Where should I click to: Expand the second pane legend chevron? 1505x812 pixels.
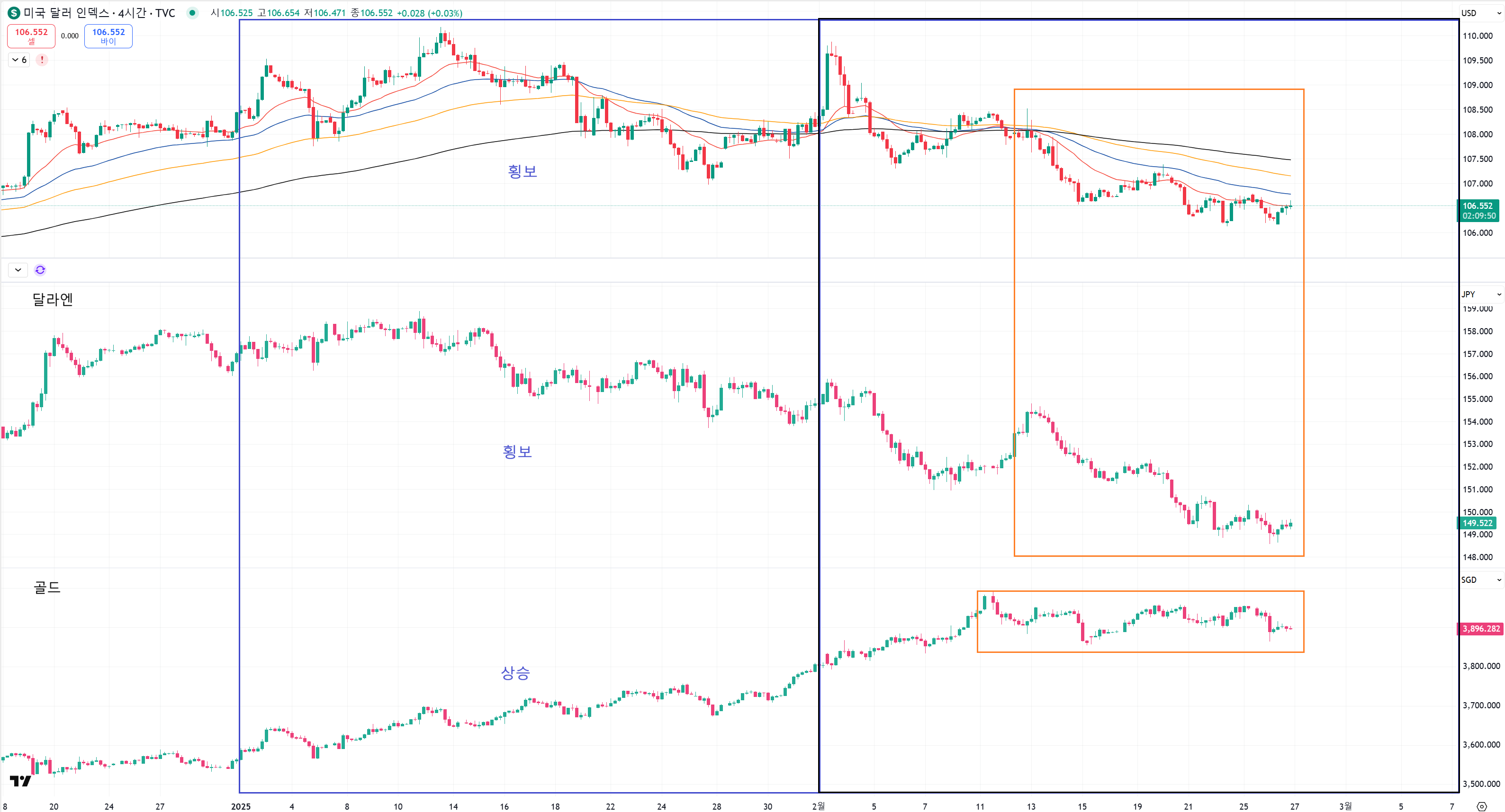point(18,270)
